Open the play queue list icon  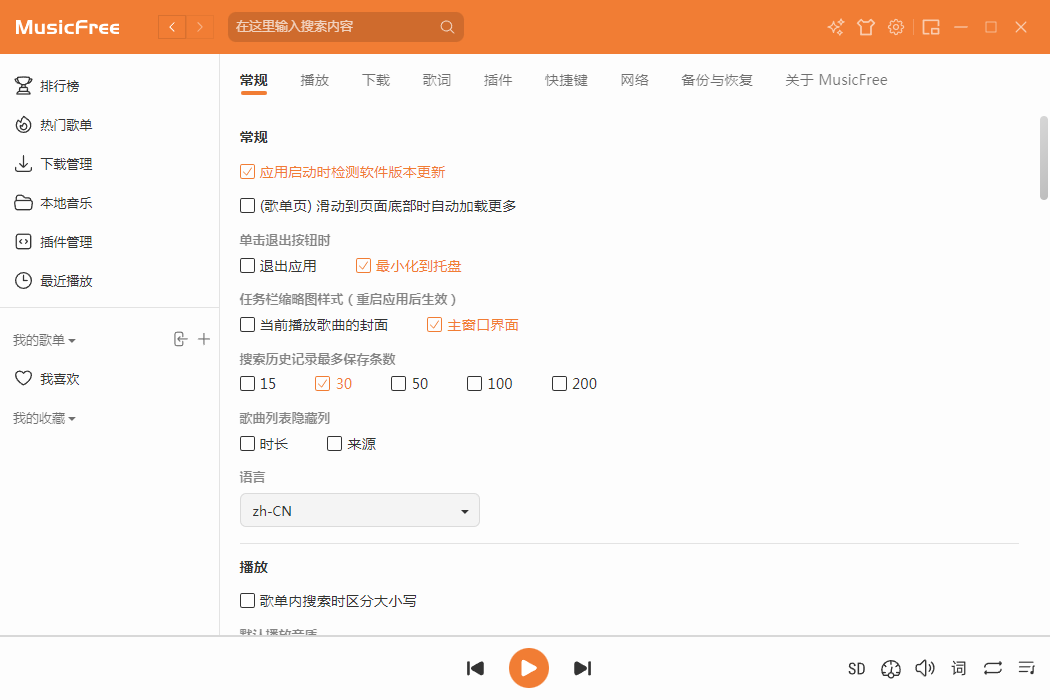pos(1026,668)
